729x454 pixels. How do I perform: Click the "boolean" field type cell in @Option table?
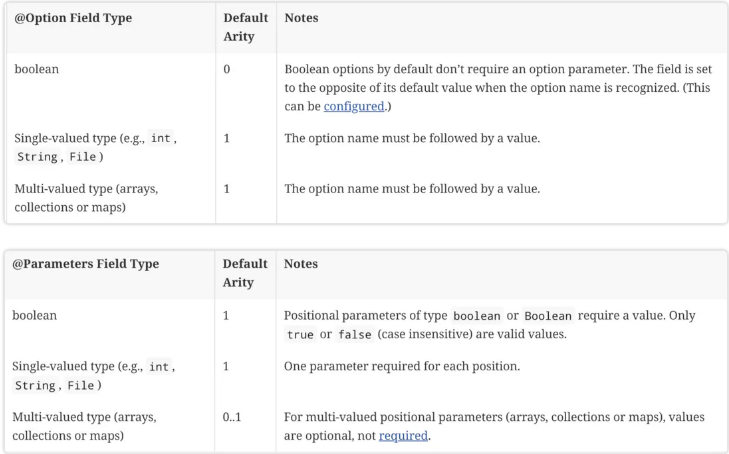click(x=35, y=69)
